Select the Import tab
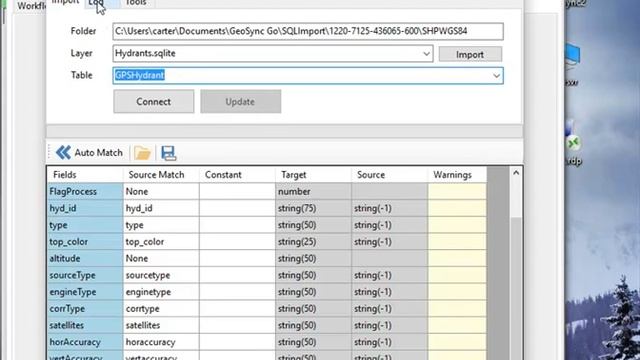The width and height of the screenshot is (640, 360). pyautogui.click(x=65, y=3)
